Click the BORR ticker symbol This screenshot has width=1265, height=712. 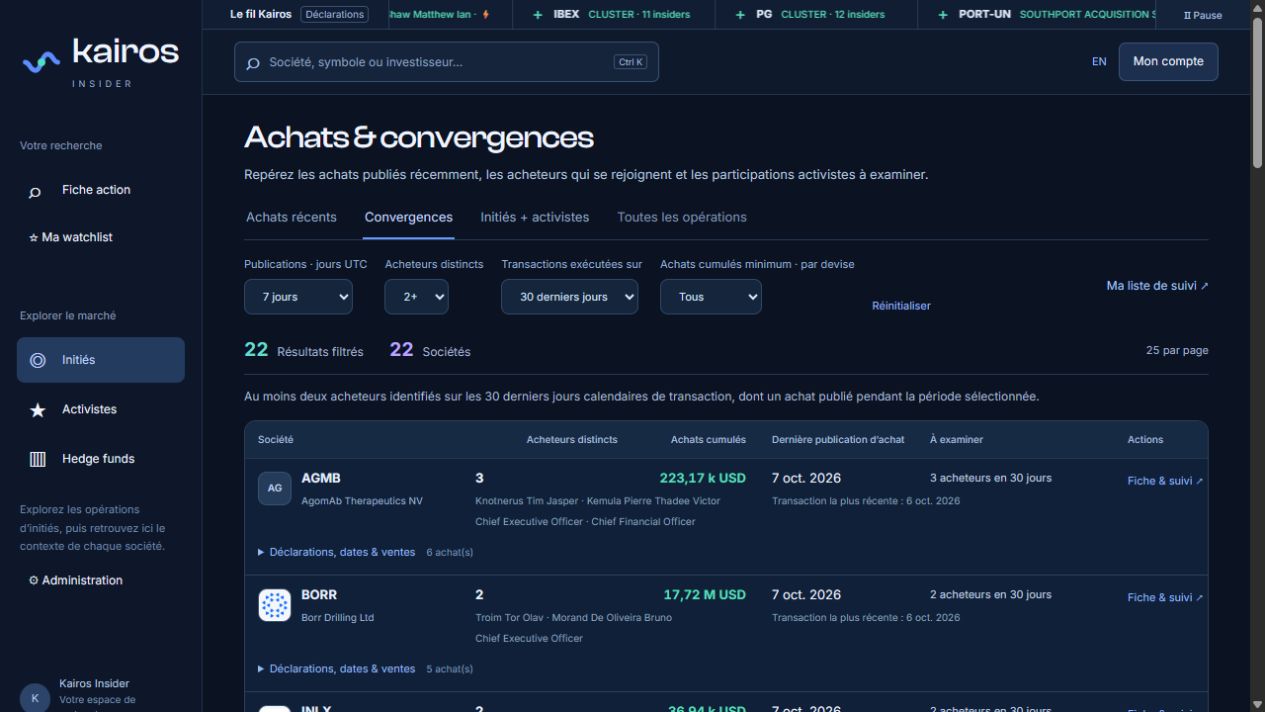(x=319, y=595)
